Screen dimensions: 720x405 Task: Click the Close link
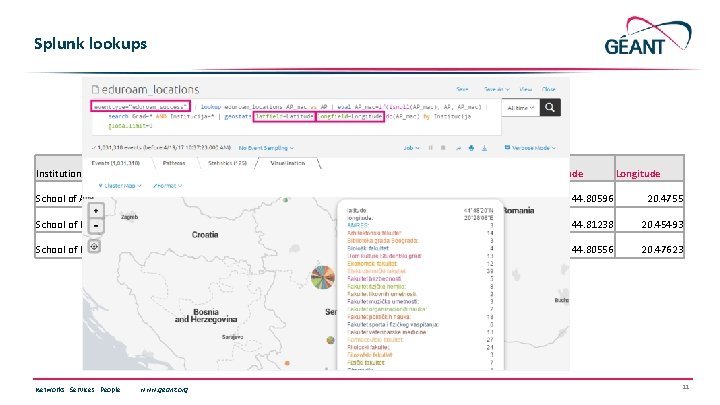549,89
